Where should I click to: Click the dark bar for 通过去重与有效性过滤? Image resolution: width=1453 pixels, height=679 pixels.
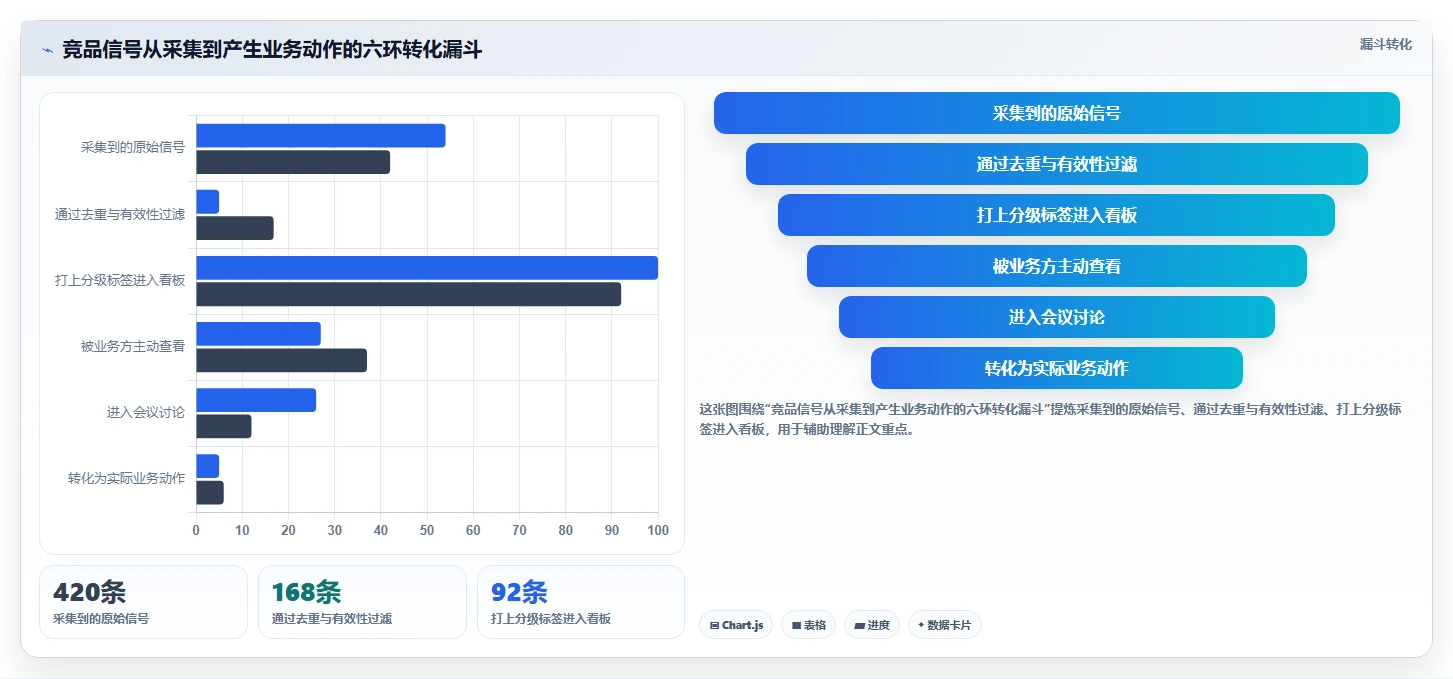tap(234, 228)
